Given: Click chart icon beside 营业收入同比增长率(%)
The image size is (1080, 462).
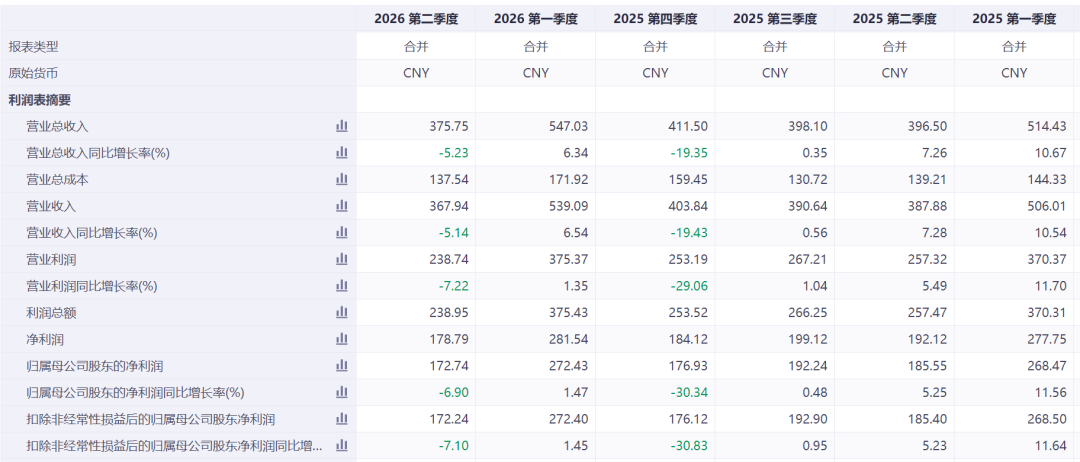Looking at the screenshot, I should coord(341,233).
